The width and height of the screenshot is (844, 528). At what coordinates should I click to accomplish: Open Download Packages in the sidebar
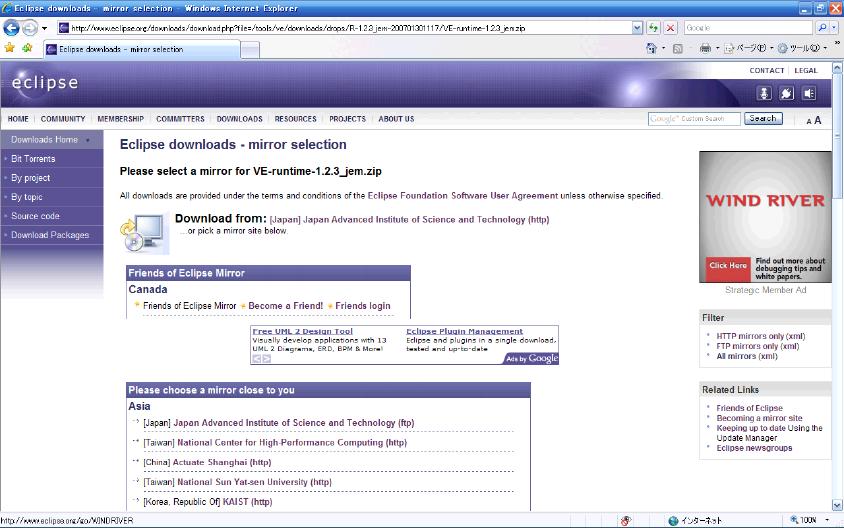52,235
